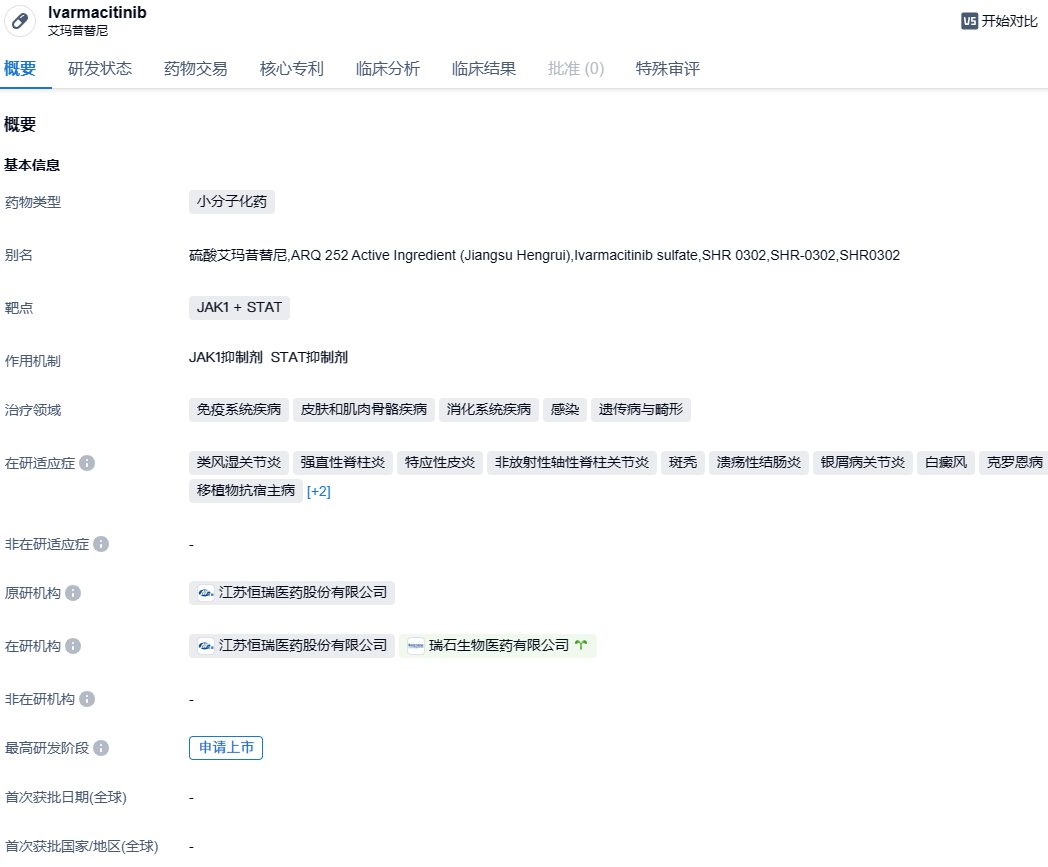This screenshot has width=1048, height=867.
Task: Open the JAK1 + STAT target tag
Action: 239,308
